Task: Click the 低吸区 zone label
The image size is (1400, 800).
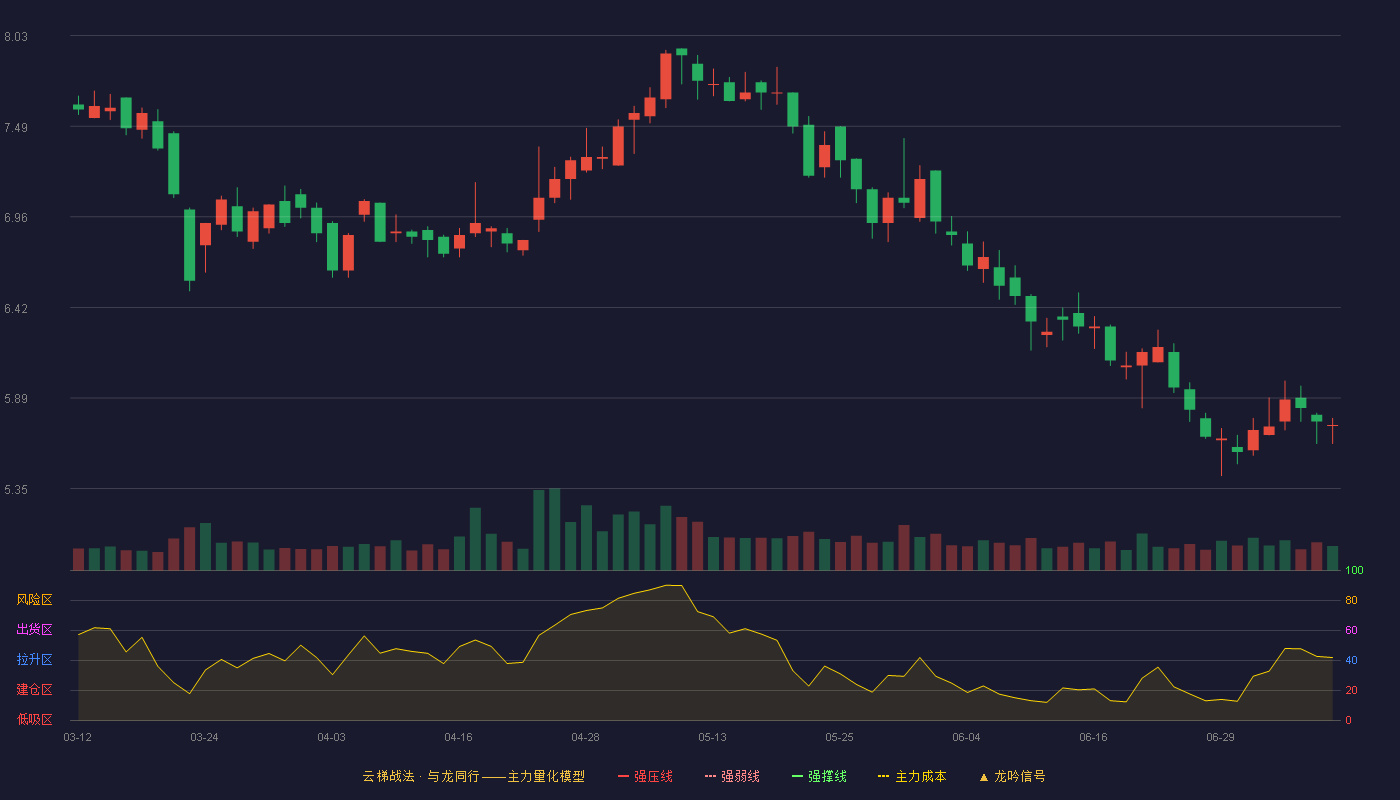Action: tap(34, 718)
